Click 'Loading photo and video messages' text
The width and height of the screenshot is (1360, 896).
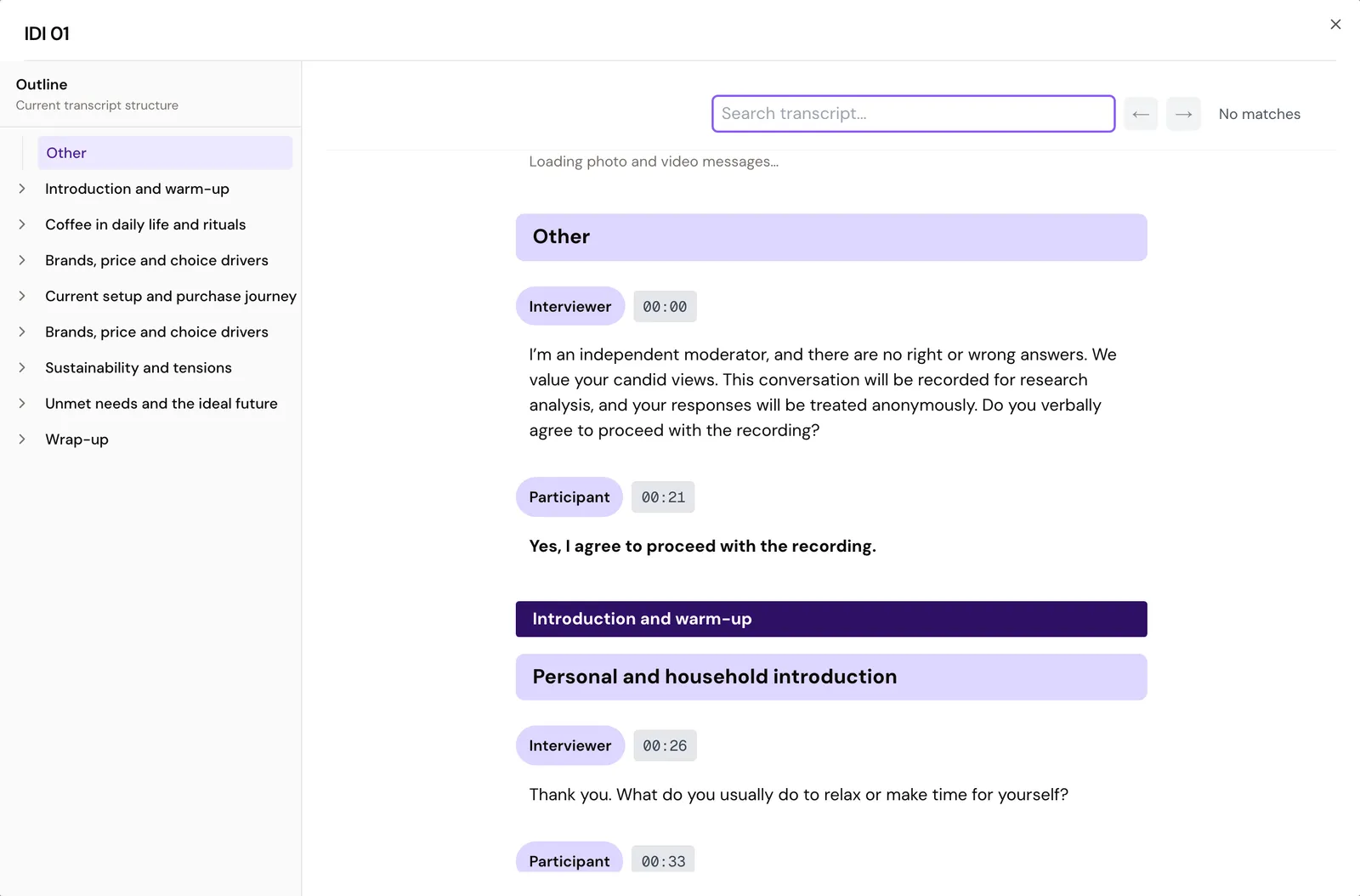(x=654, y=162)
